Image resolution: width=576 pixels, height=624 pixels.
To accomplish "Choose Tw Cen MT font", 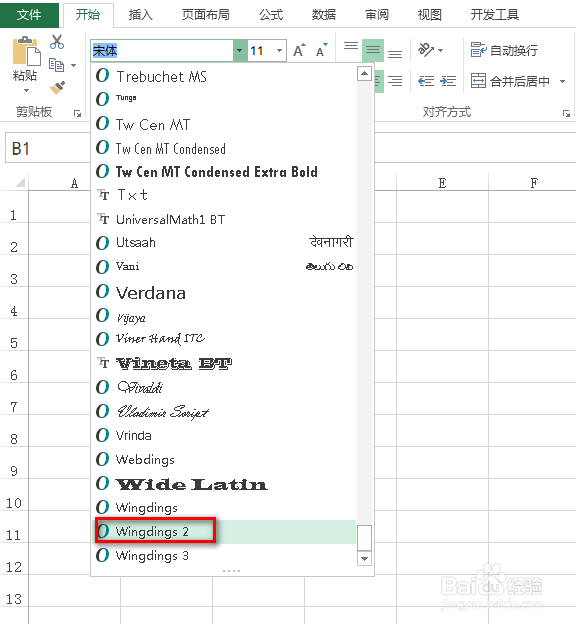I will tap(225, 124).
